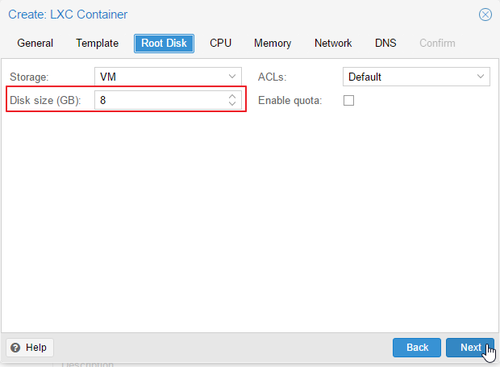Enable the quota checkbox
This screenshot has width=500, height=367.
349,100
